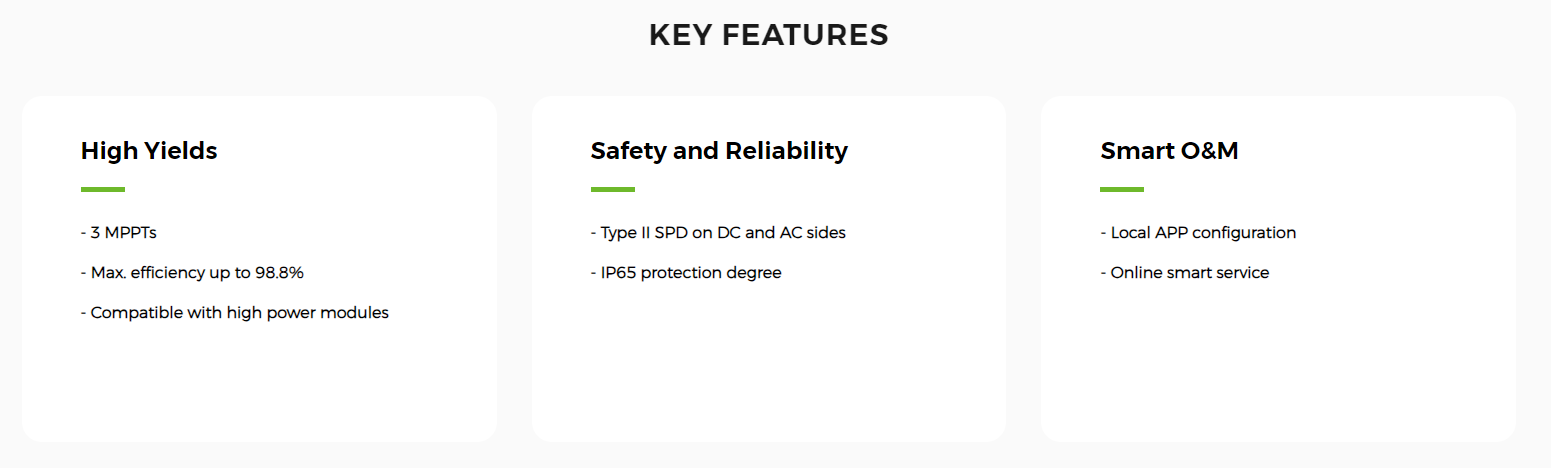1551x468 pixels.
Task: Click Compatible with high power modules text
Action: pyautogui.click(x=235, y=313)
